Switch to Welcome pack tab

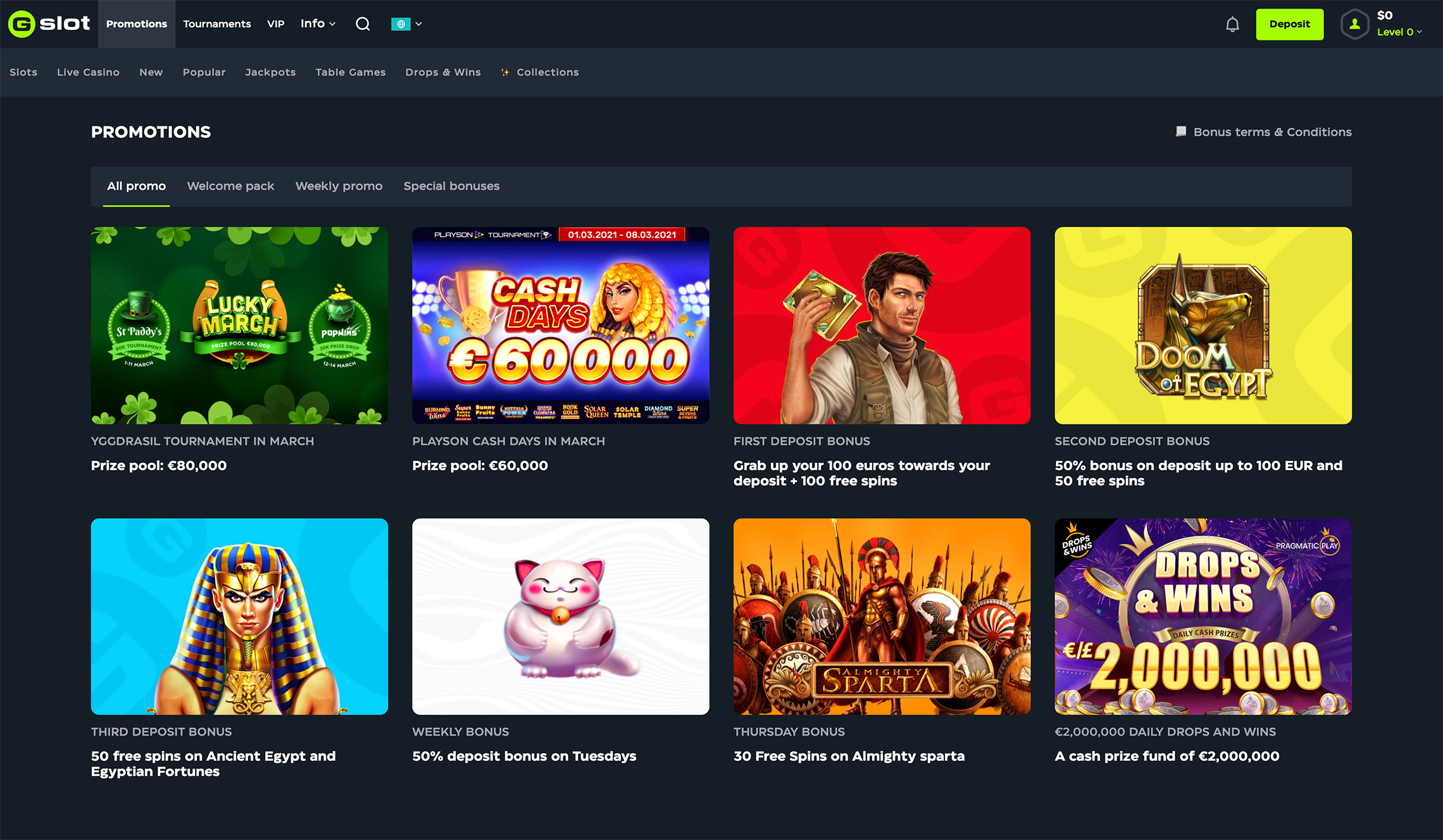[x=230, y=186]
